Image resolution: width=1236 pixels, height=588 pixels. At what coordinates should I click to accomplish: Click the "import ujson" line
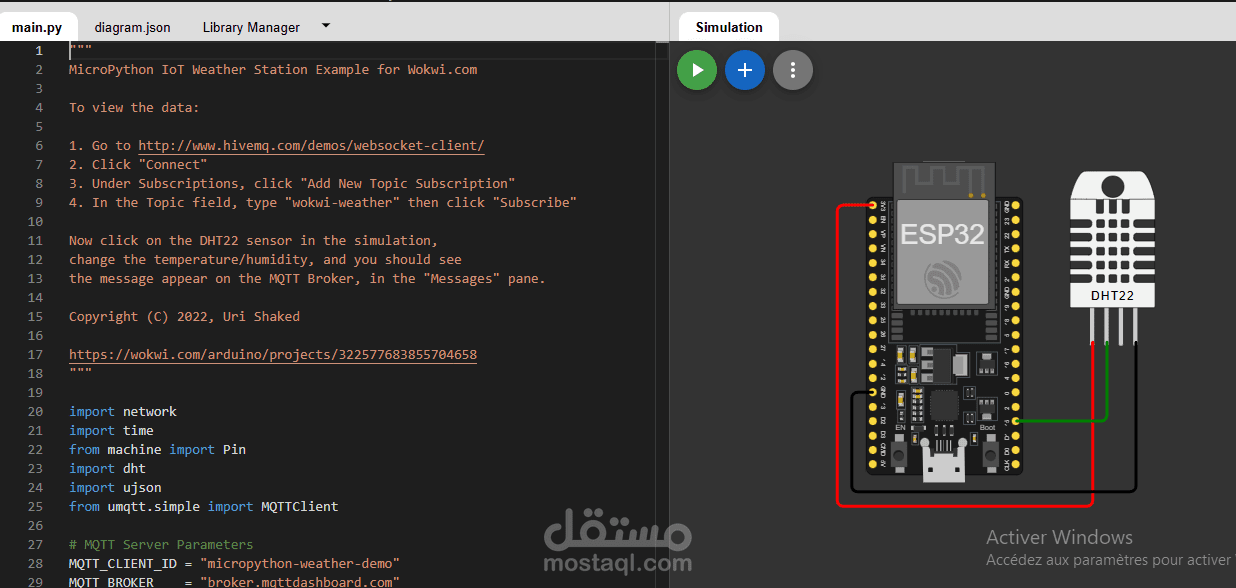pyautogui.click(x=115, y=488)
